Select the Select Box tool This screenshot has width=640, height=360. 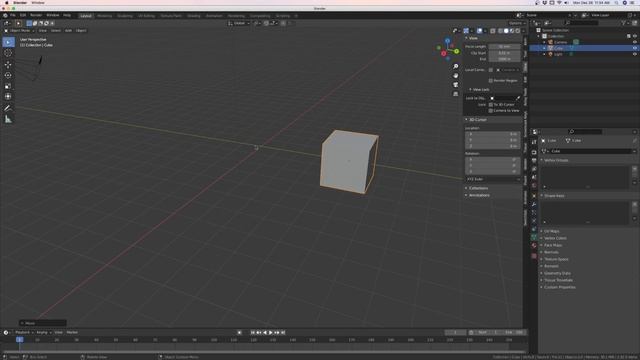point(8,42)
